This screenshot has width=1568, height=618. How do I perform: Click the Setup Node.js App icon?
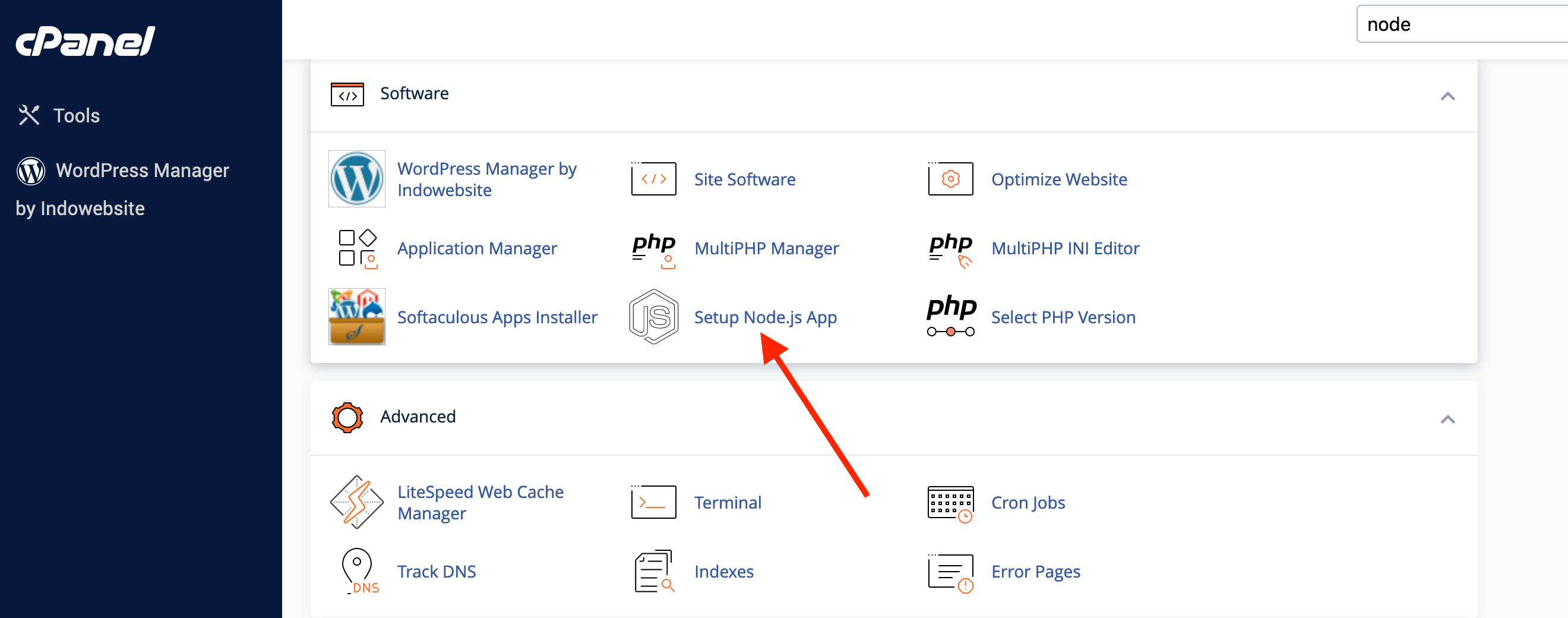(653, 317)
